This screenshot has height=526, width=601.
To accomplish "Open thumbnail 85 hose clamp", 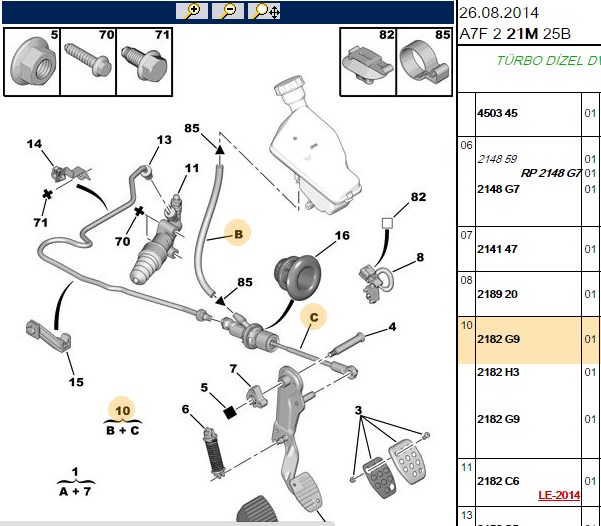I will (x=424, y=62).
